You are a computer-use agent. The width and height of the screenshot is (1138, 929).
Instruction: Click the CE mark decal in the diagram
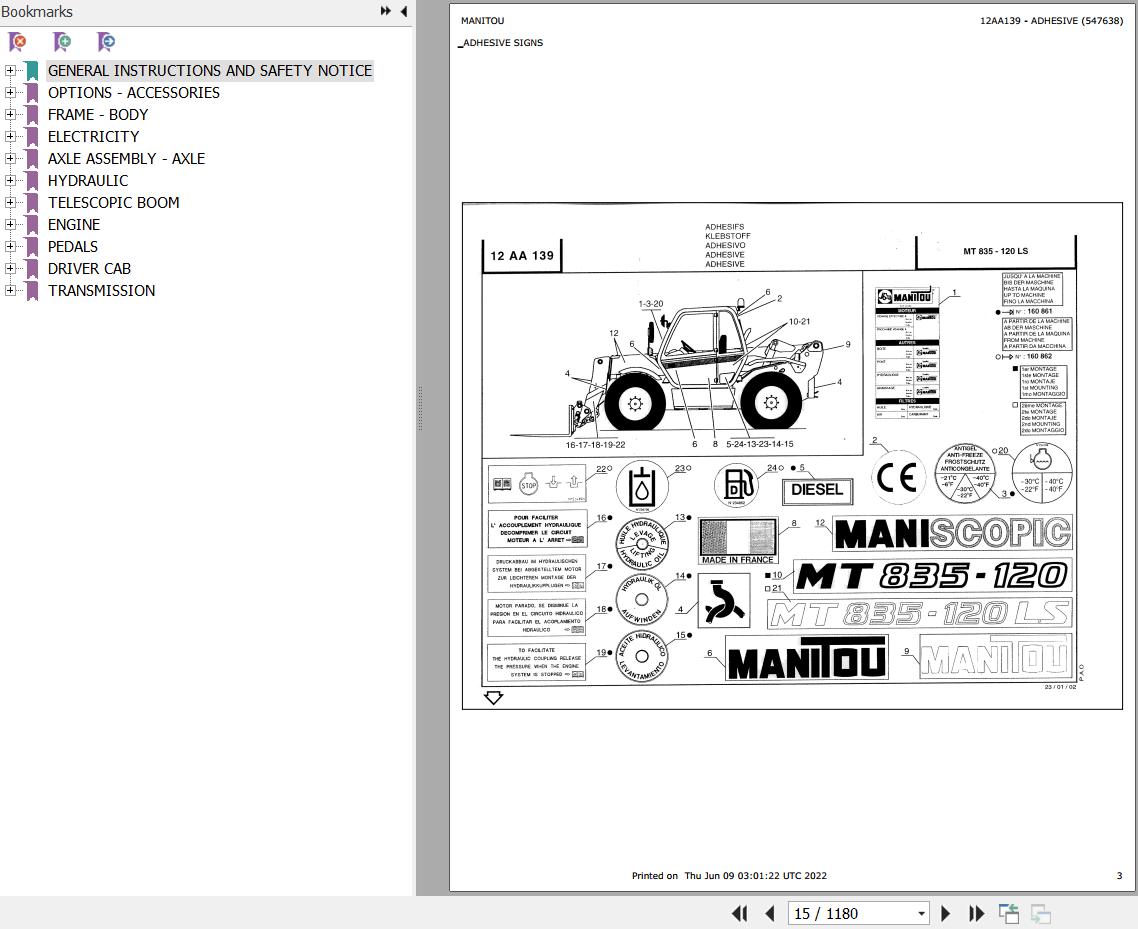click(898, 478)
